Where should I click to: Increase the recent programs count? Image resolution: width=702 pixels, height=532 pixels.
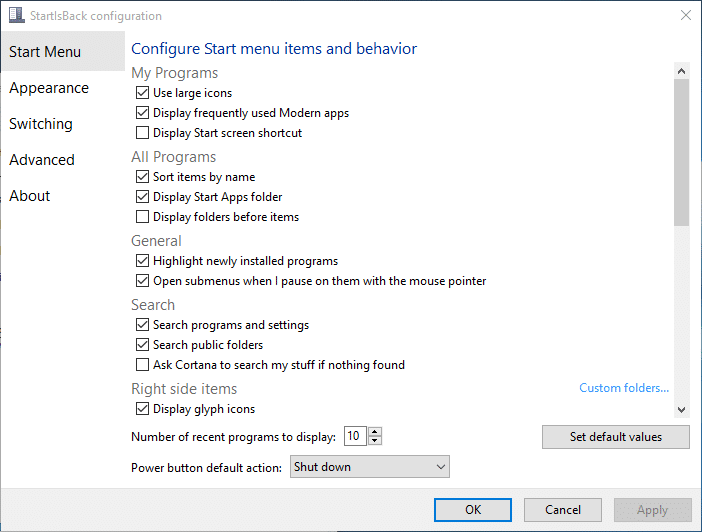(x=375, y=432)
